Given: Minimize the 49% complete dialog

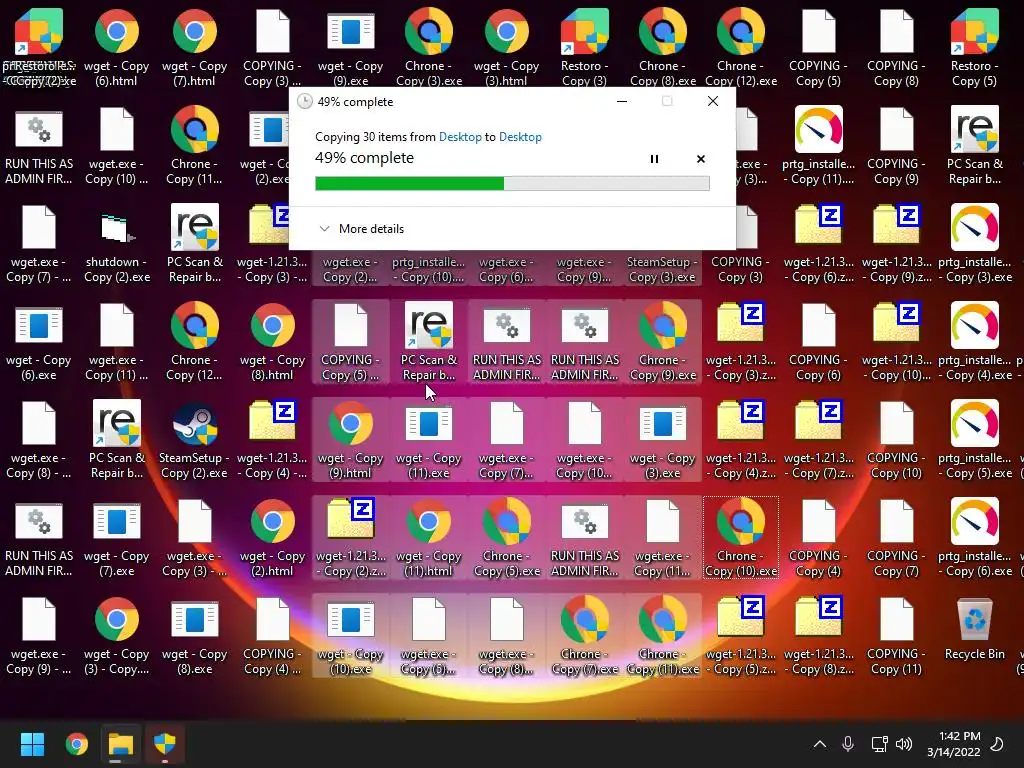Looking at the screenshot, I should [622, 101].
